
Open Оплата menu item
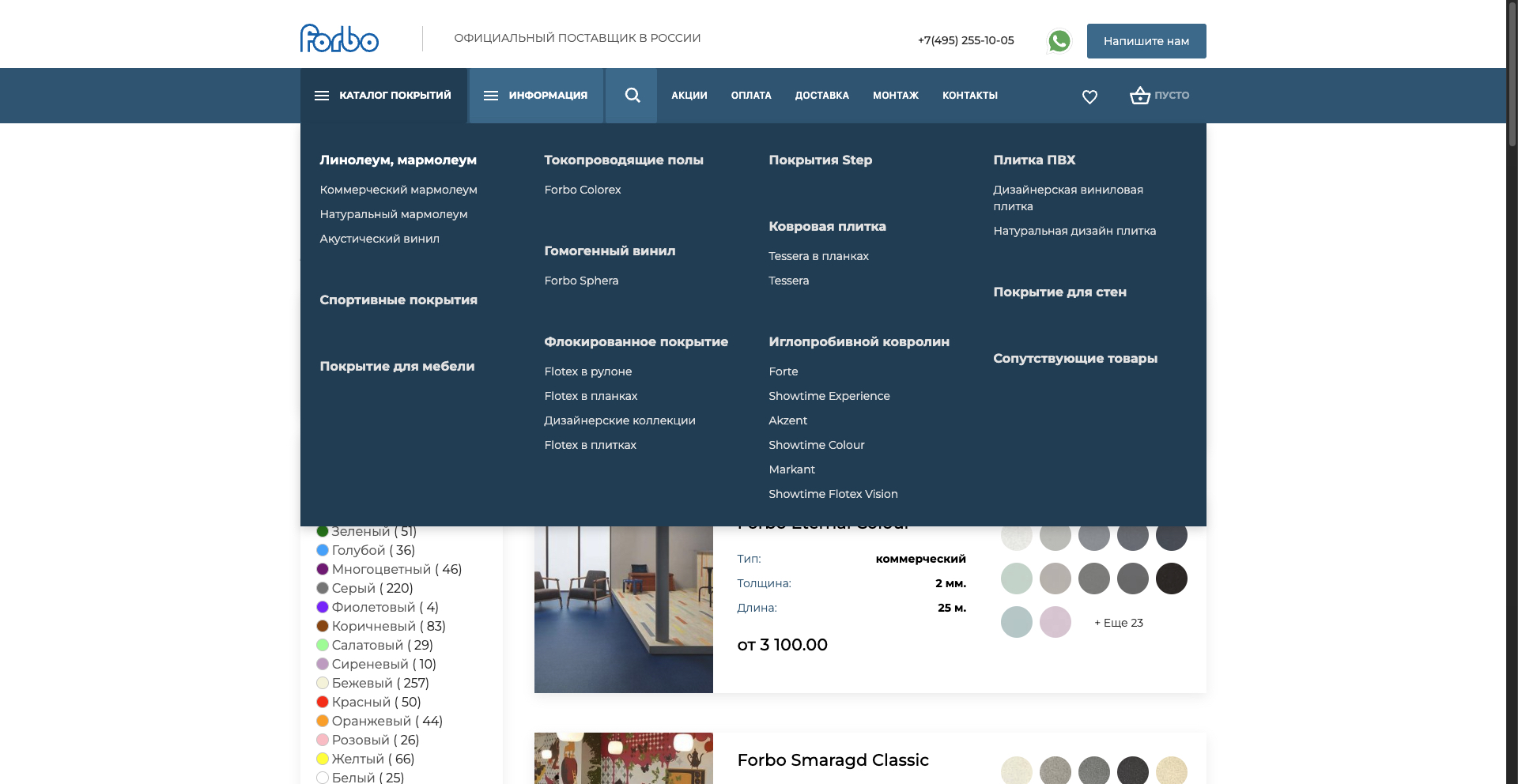point(751,96)
